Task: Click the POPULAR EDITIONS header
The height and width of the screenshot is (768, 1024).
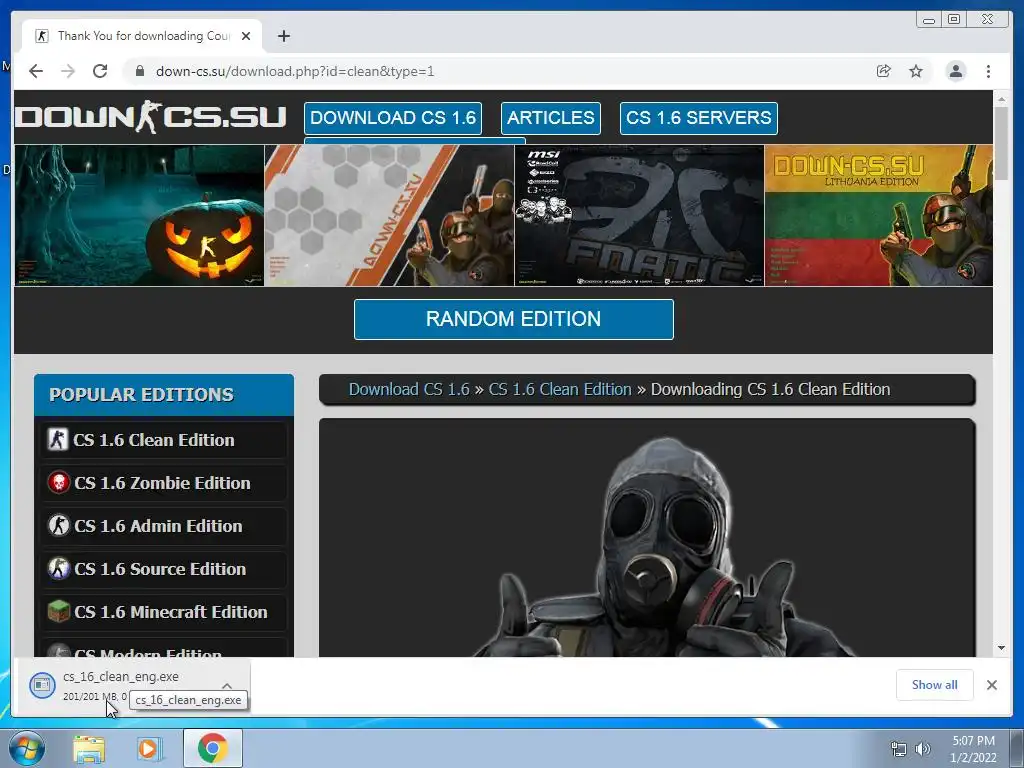Action: 164,394
